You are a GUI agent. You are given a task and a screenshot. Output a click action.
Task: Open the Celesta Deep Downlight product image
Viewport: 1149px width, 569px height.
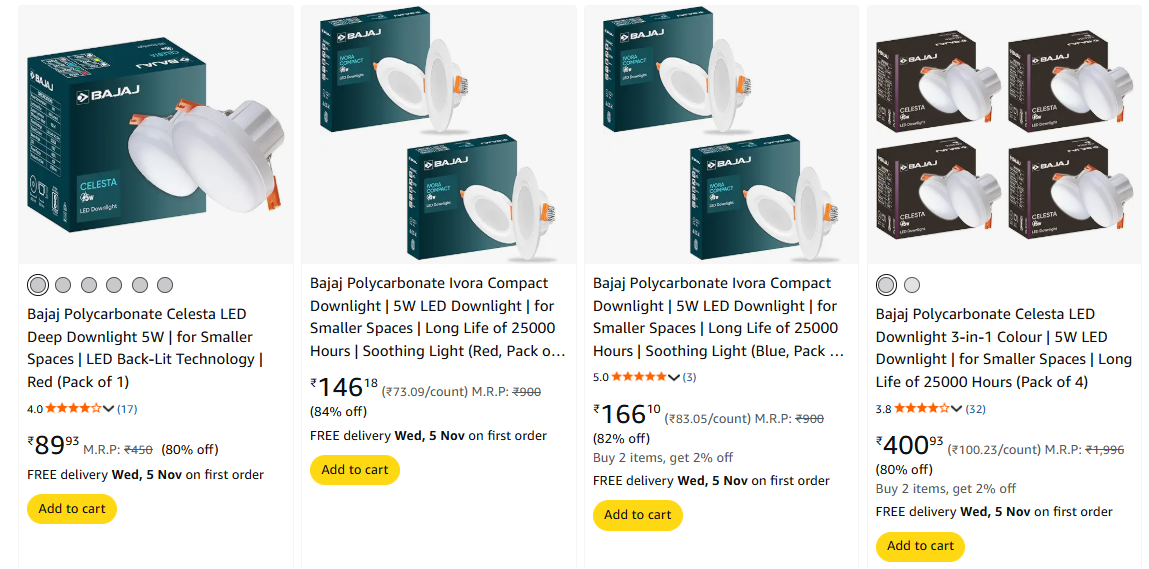pos(156,135)
